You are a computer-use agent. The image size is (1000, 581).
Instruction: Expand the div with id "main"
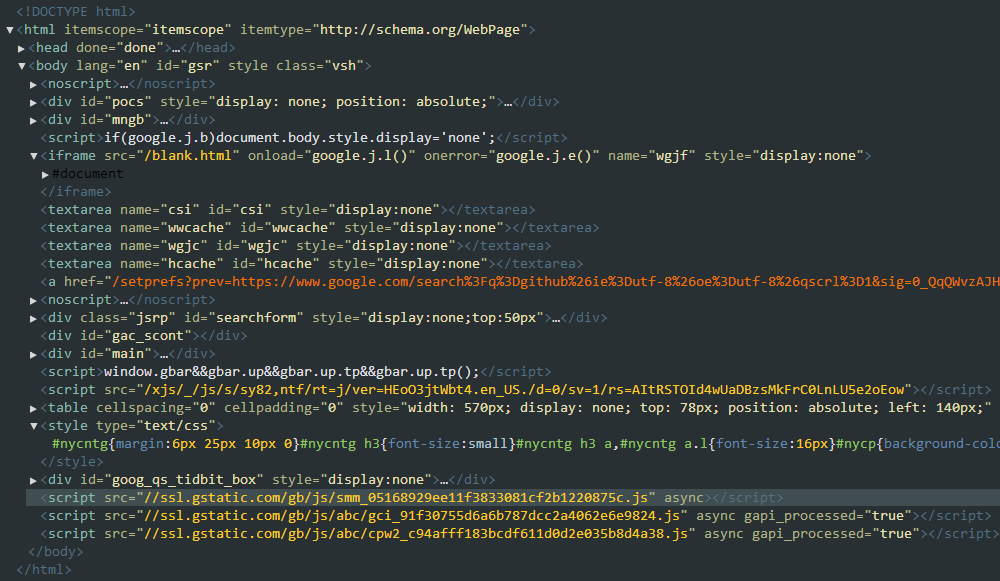coord(33,353)
